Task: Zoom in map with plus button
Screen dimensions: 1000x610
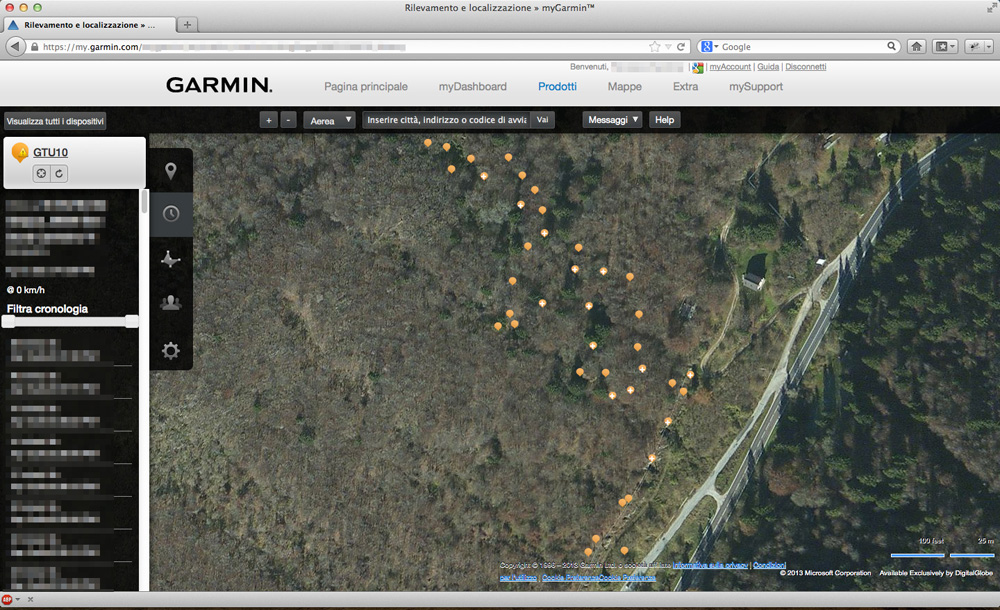Action: tap(268, 120)
